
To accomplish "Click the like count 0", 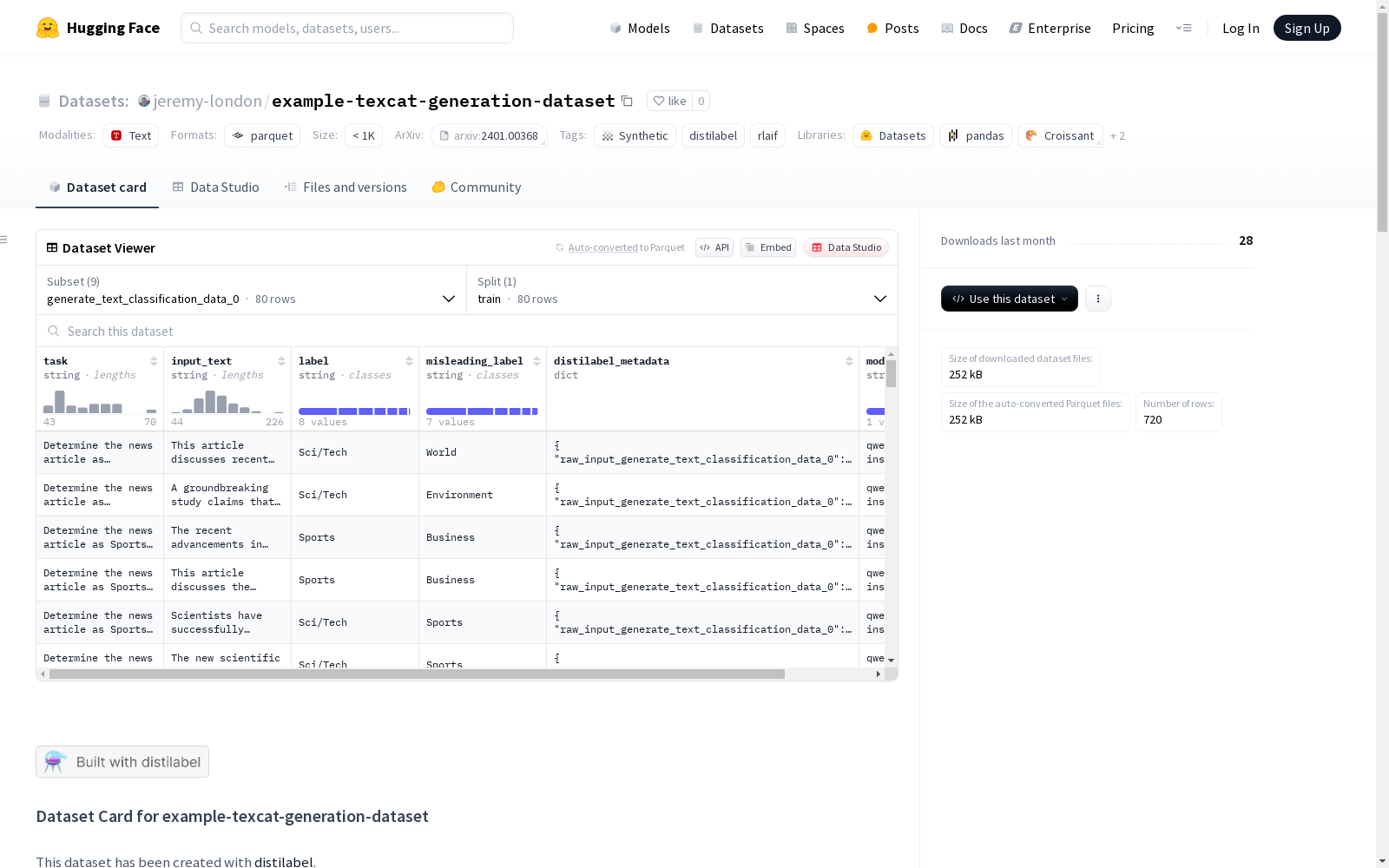I will click(701, 101).
